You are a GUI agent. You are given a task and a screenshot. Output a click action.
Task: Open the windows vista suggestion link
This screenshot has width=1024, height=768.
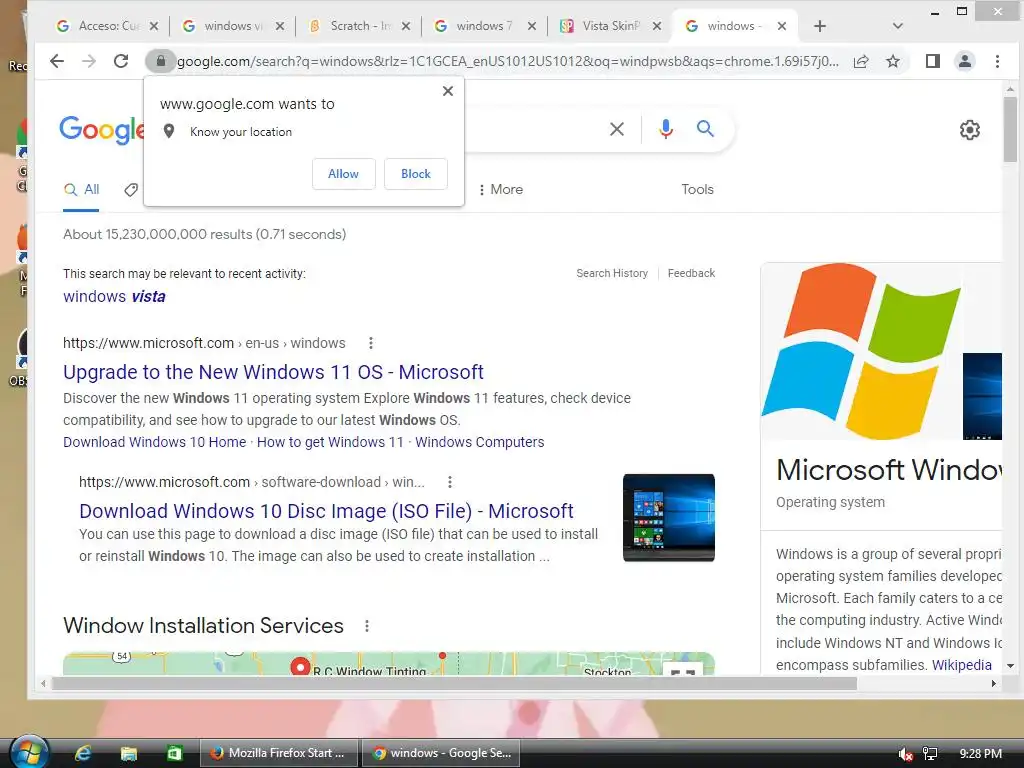point(114,296)
